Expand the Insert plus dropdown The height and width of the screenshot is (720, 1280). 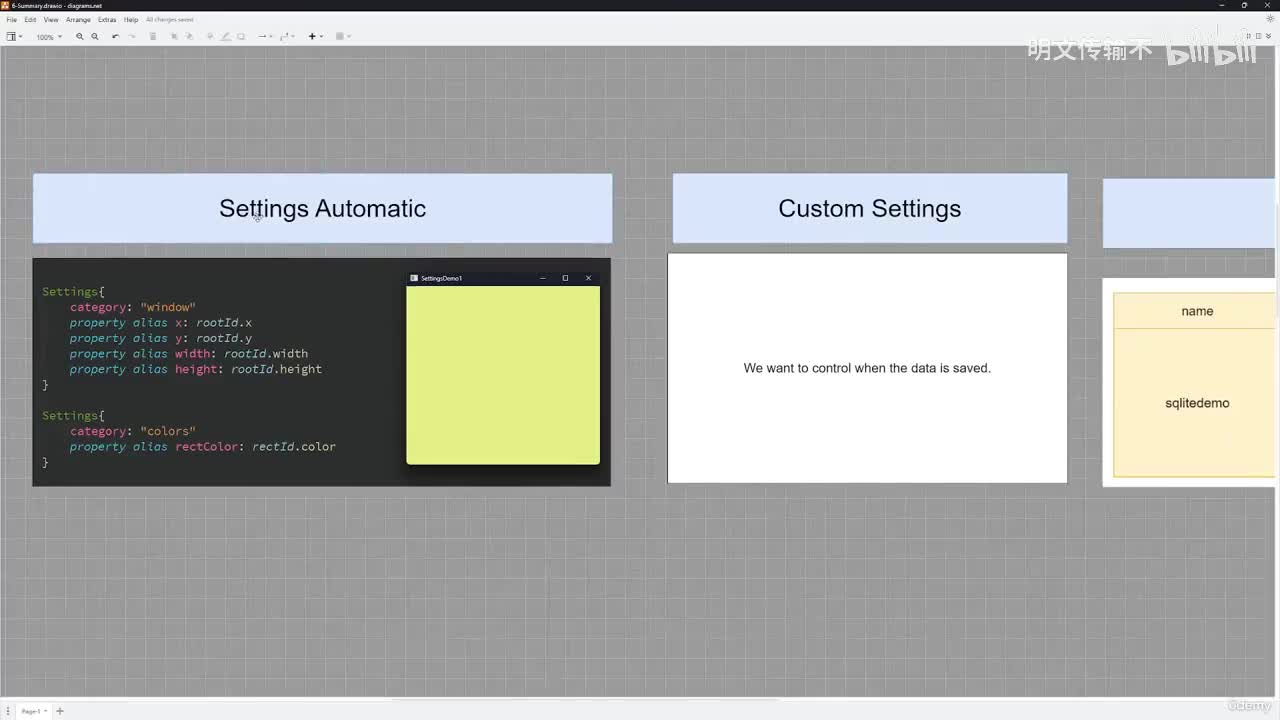coord(314,37)
